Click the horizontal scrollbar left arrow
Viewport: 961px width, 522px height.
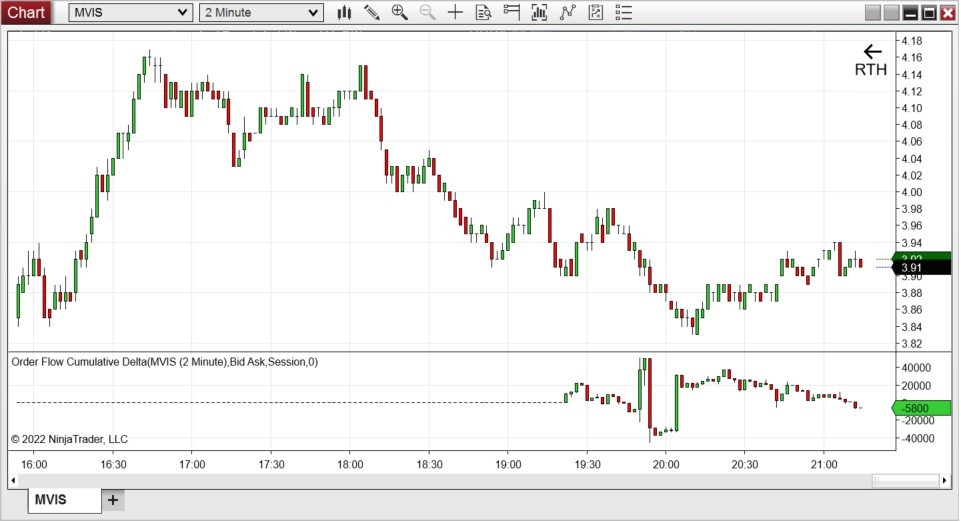tap(13, 480)
